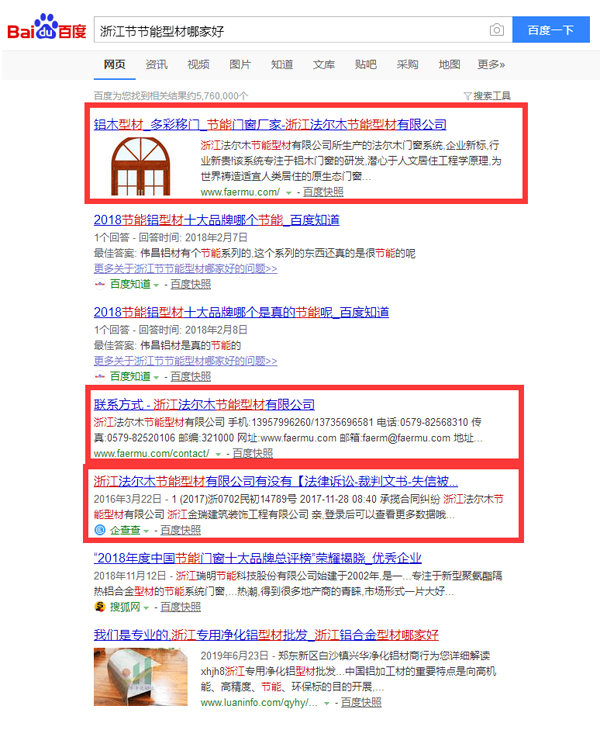Open the 图片 tab
The width and height of the screenshot is (600, 730).
click(x=240, y=64)
